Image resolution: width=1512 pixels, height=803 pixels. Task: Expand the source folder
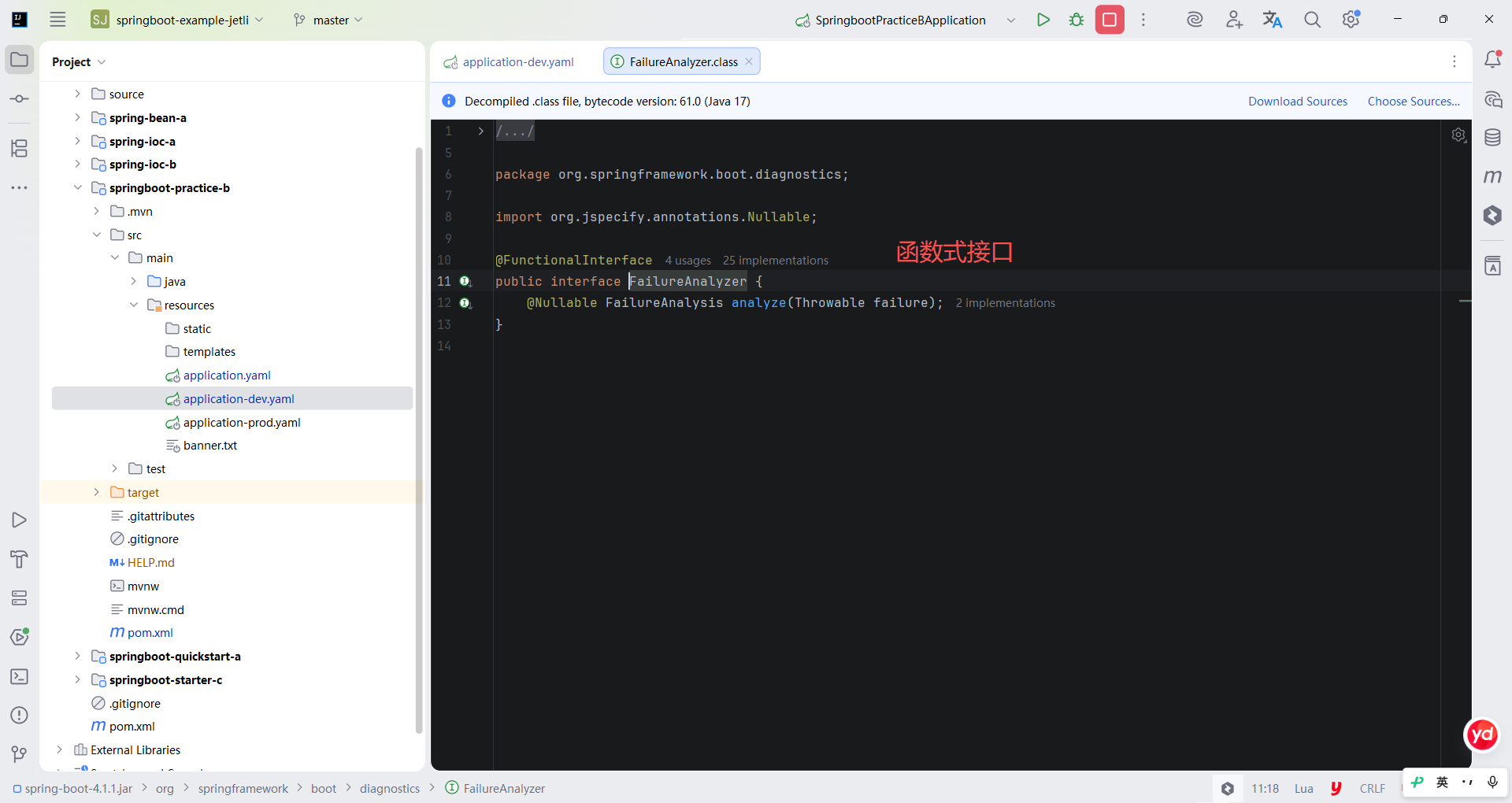tap(77, 94)
